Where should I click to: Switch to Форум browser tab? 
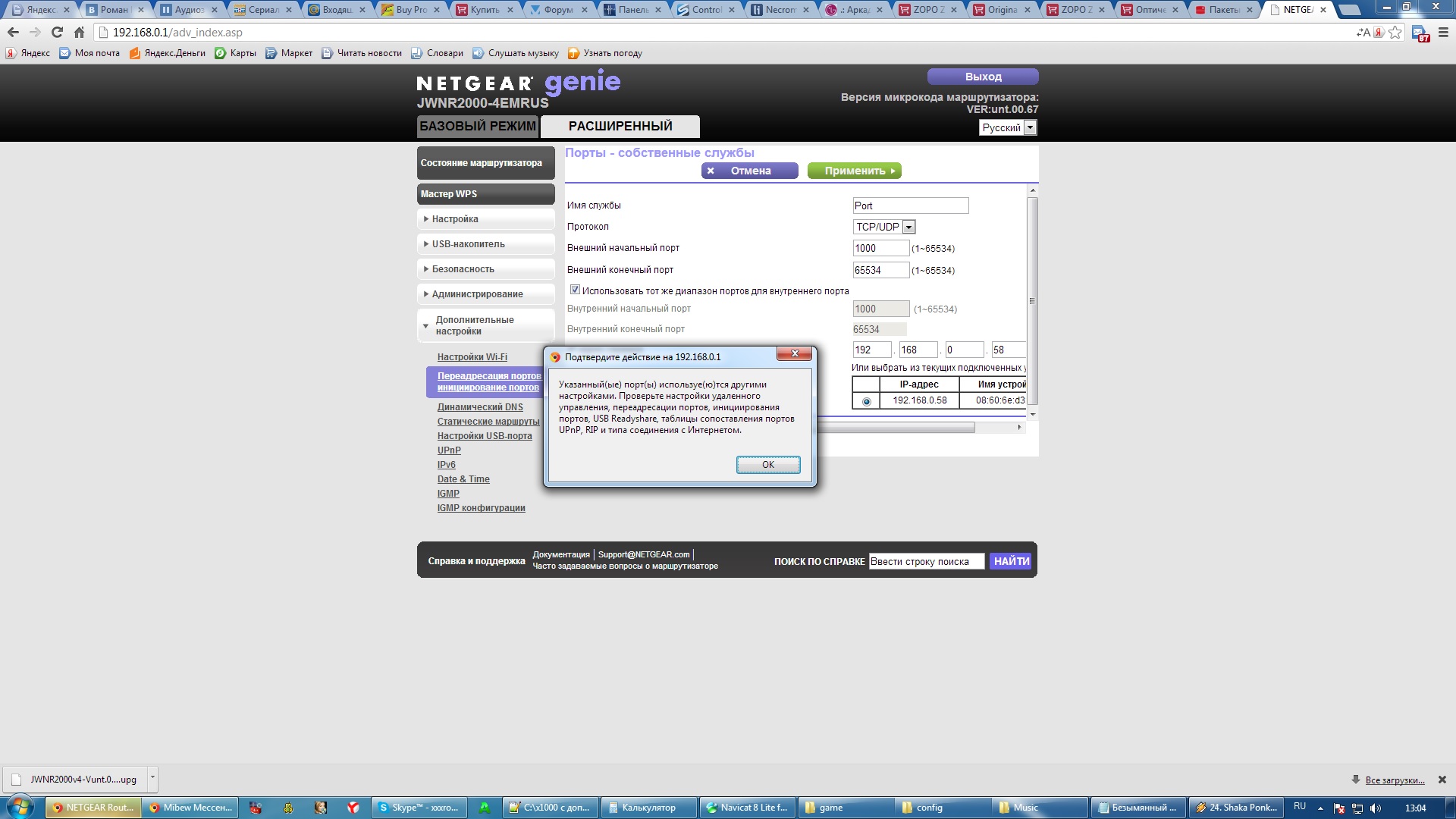pos(557,10)
